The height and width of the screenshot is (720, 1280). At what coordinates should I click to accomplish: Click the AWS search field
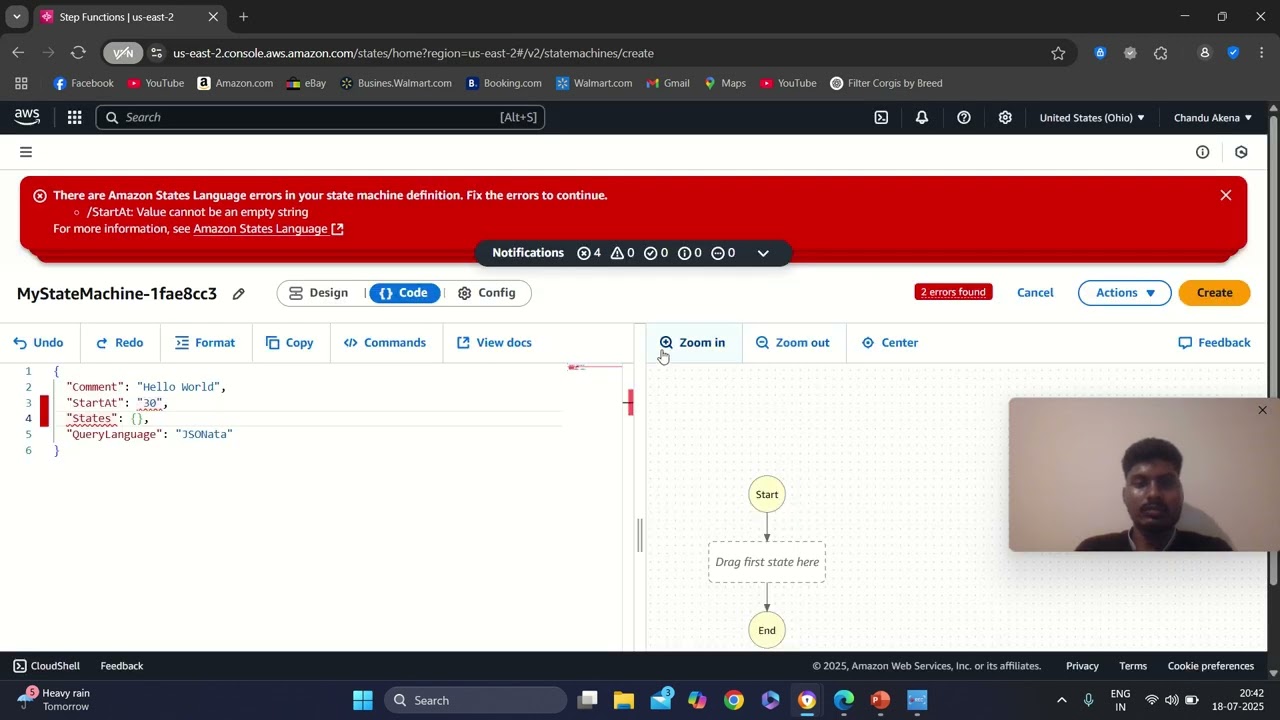(320, 117)
